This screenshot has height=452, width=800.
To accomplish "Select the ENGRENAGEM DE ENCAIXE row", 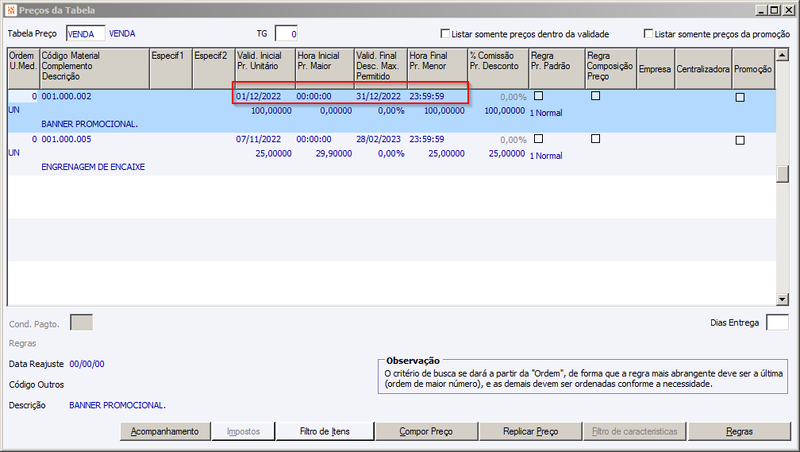I will 392,154.
